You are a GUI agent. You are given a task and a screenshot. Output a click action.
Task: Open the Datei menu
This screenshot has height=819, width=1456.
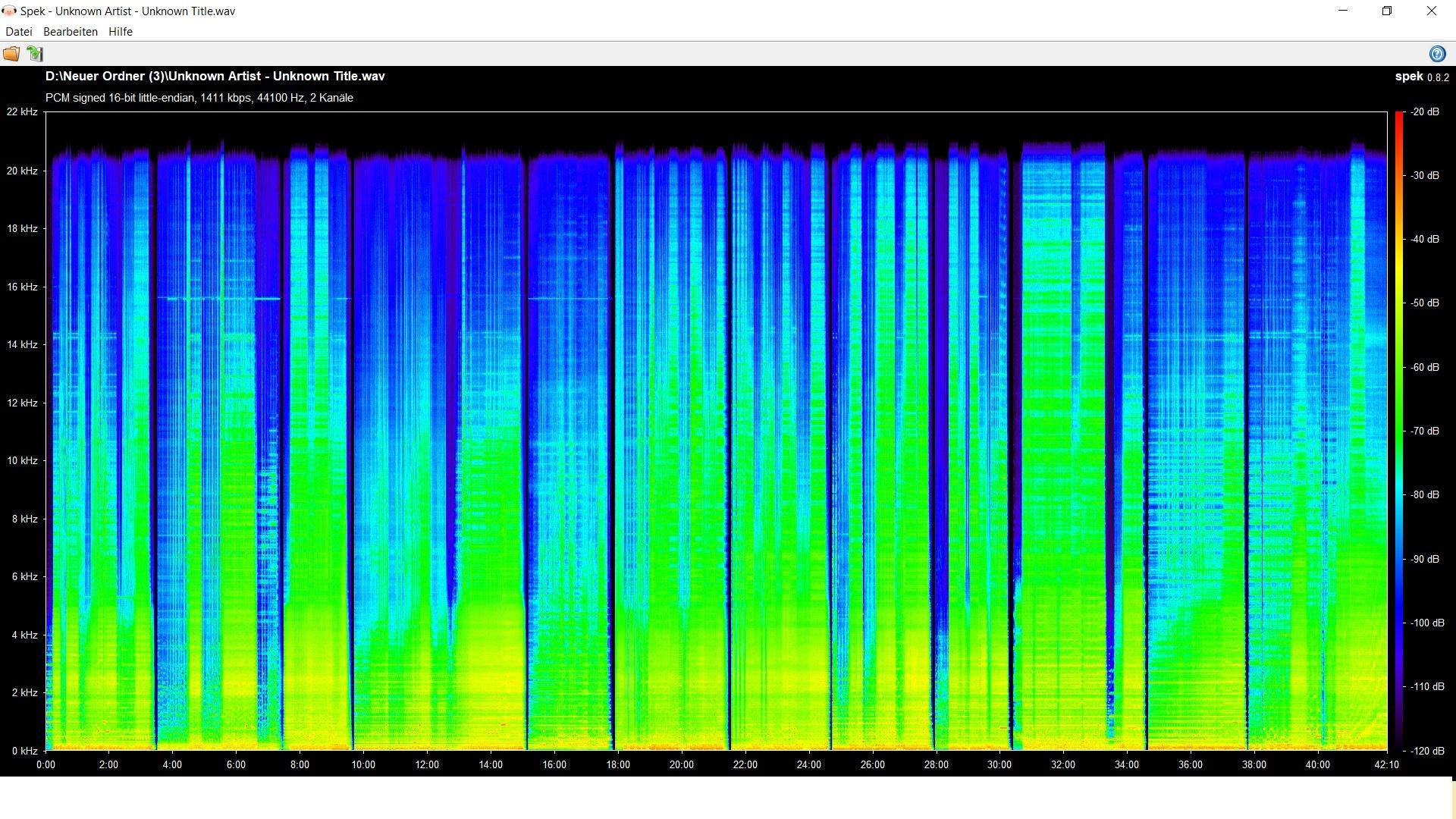pyautogui.click(x=19, y=32)
